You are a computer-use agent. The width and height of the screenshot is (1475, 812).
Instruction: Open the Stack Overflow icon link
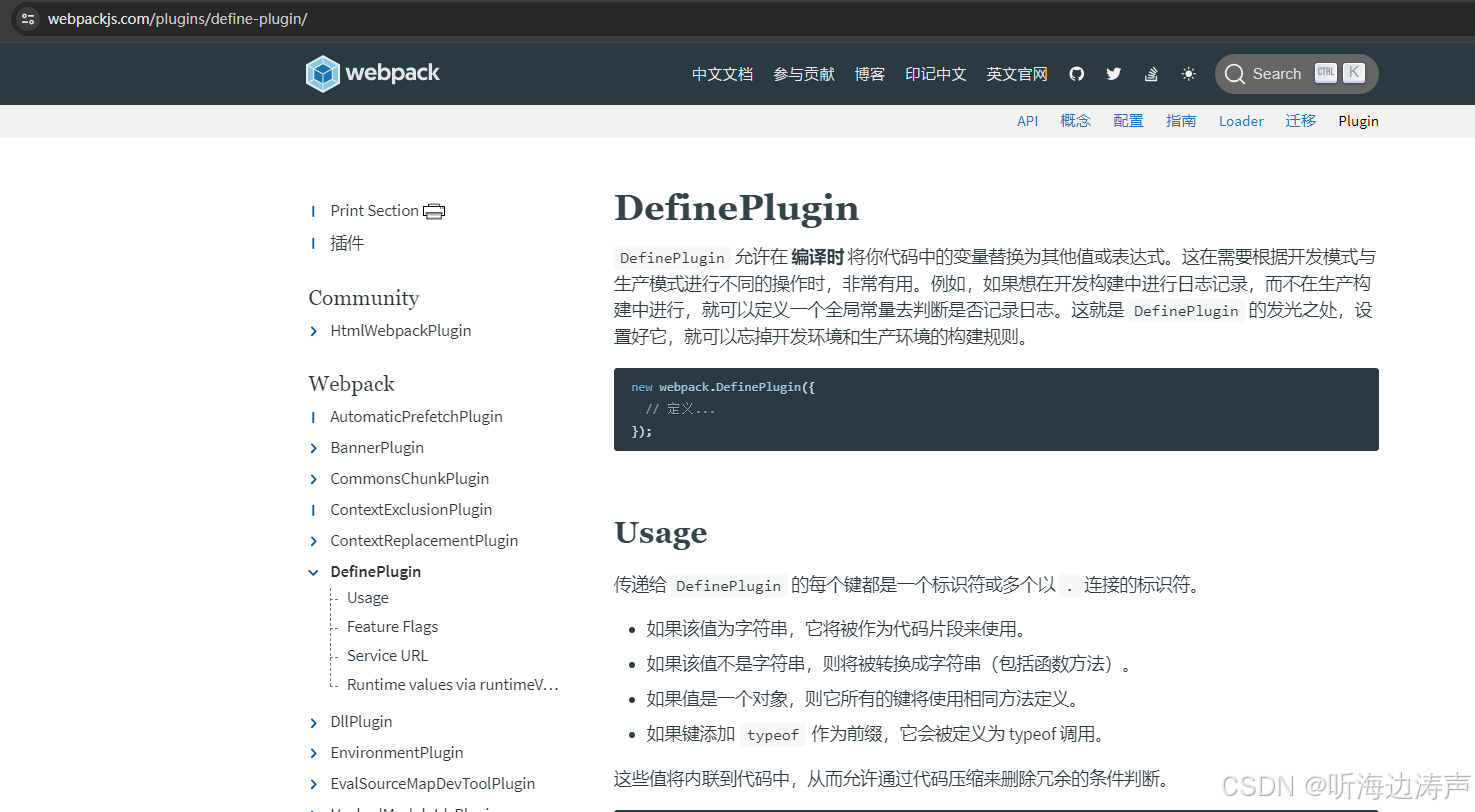[1151, 74]
